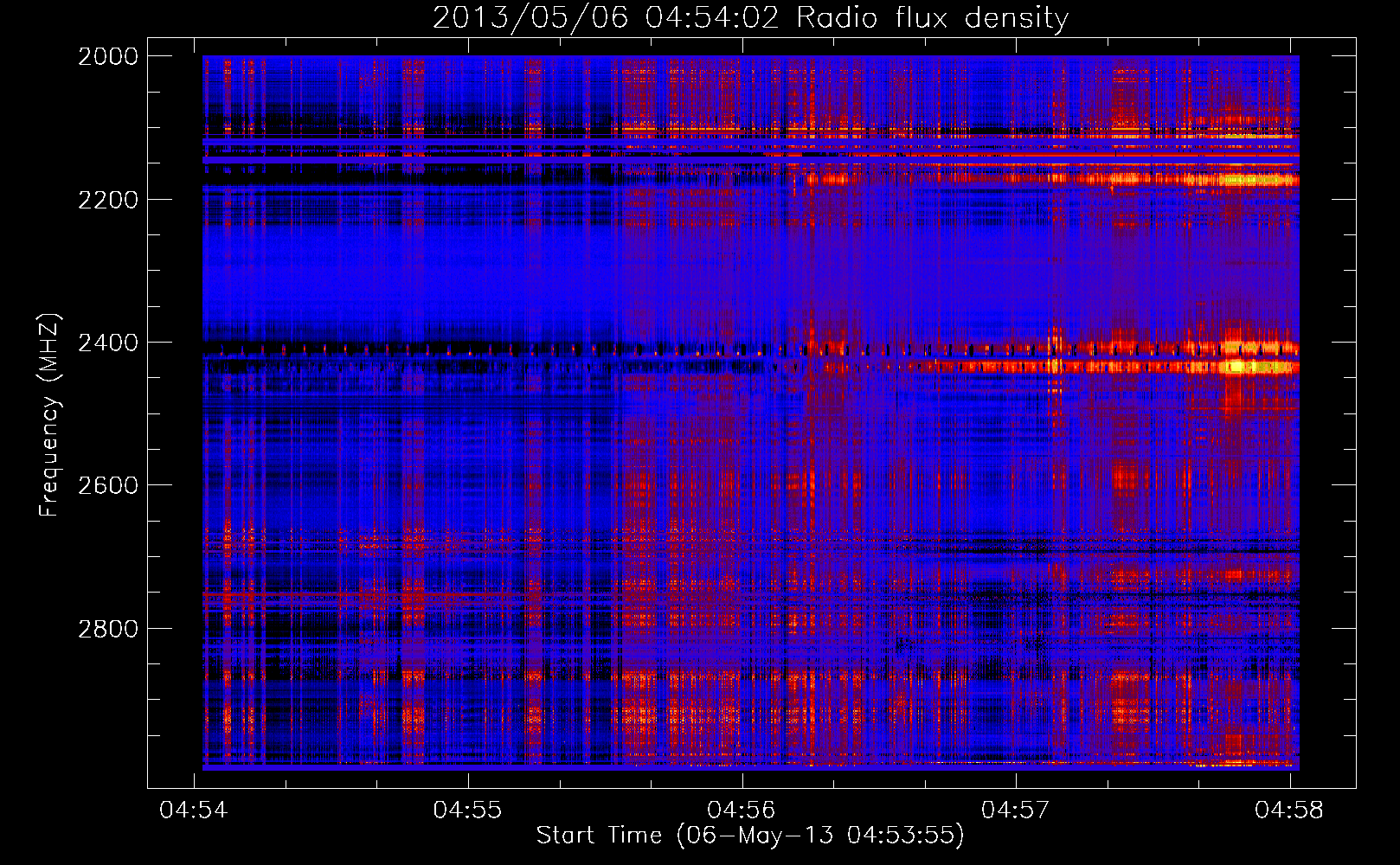
Task: Click the '04:54' time axis label
Action: pyautogui.click(x=194, y=810)
